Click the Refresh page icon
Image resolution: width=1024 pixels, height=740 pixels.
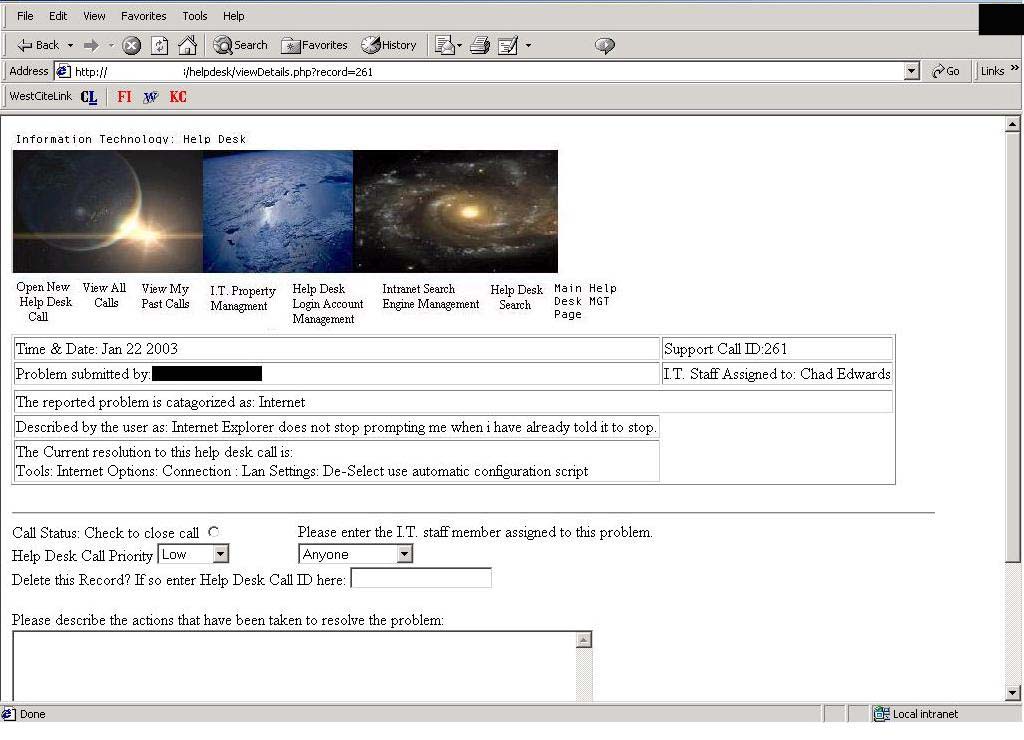(x=159, y=45)
